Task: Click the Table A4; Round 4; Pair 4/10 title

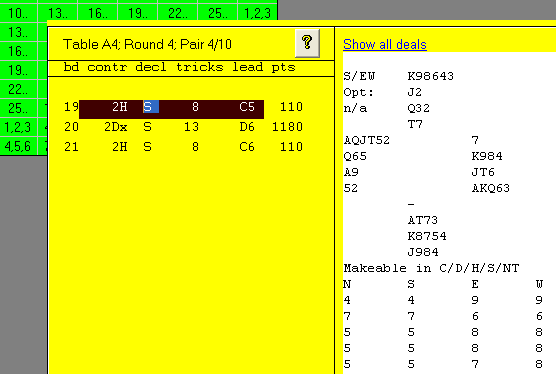Action: point(147,44)
